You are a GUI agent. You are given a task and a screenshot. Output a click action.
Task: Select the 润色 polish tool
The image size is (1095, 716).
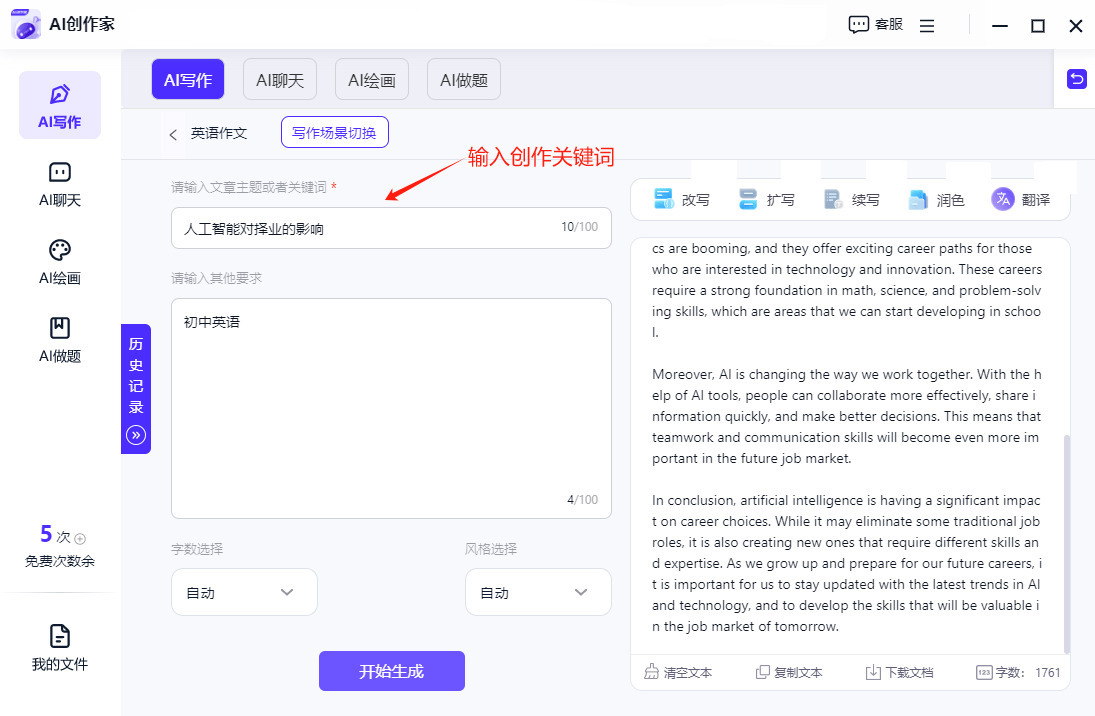pyautogui.click(x=936, y=200)
